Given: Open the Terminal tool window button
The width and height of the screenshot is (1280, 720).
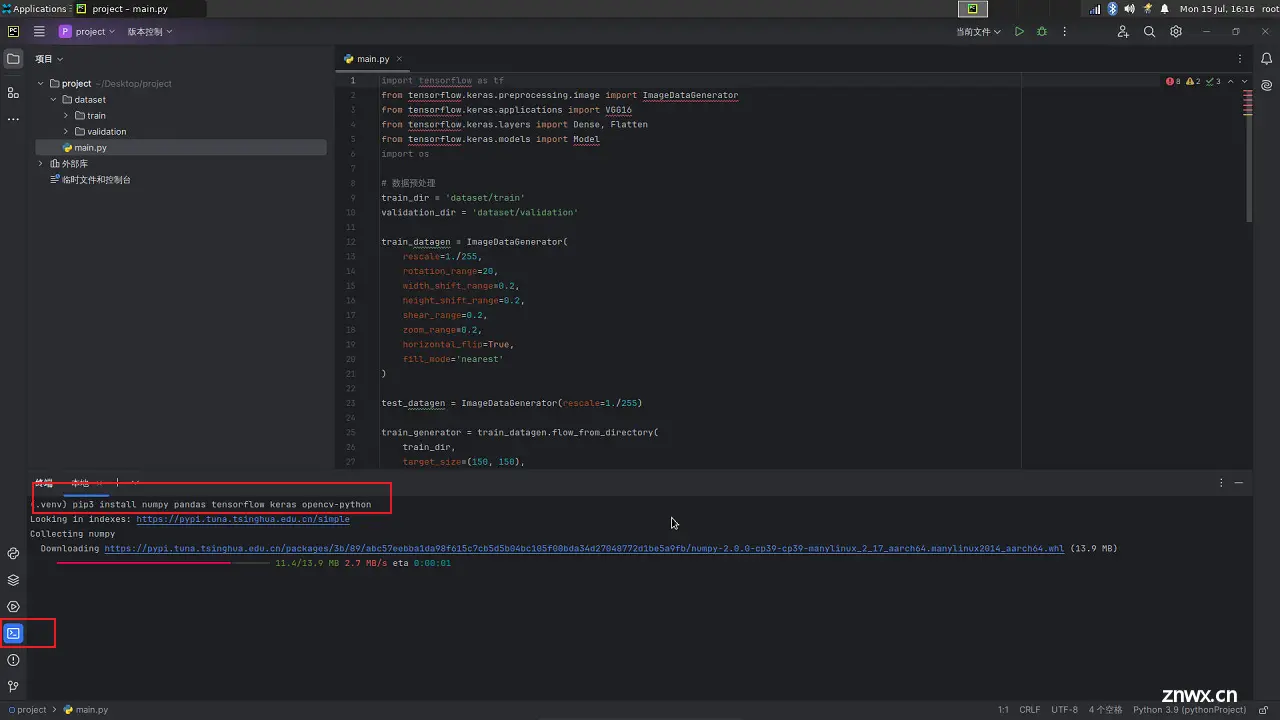Looking at the screenshot, I should click(x=13, y=633).
